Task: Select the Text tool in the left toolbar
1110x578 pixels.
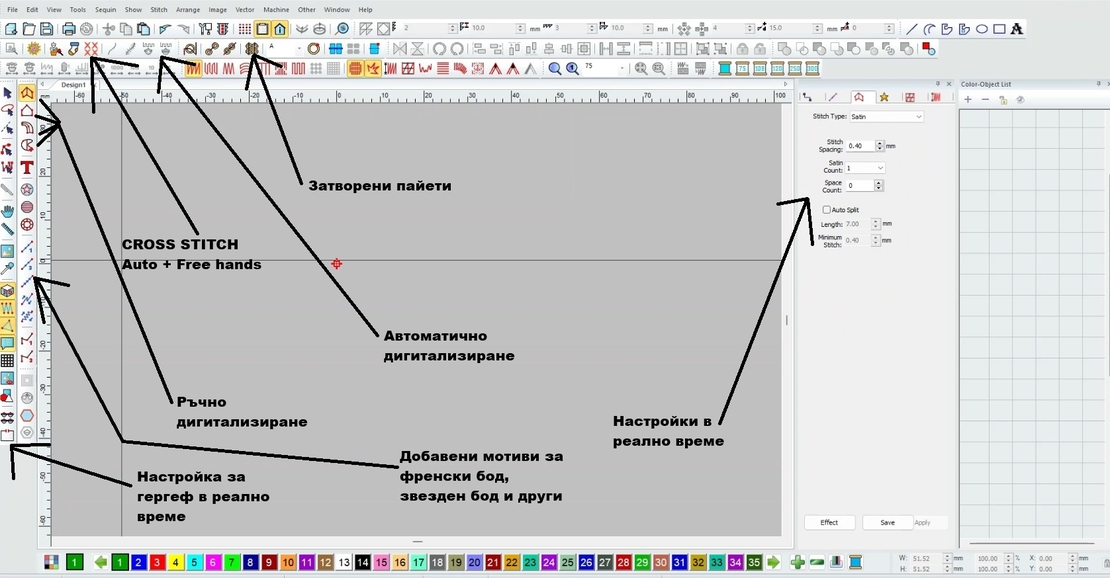Action: [x=26, y=168]
